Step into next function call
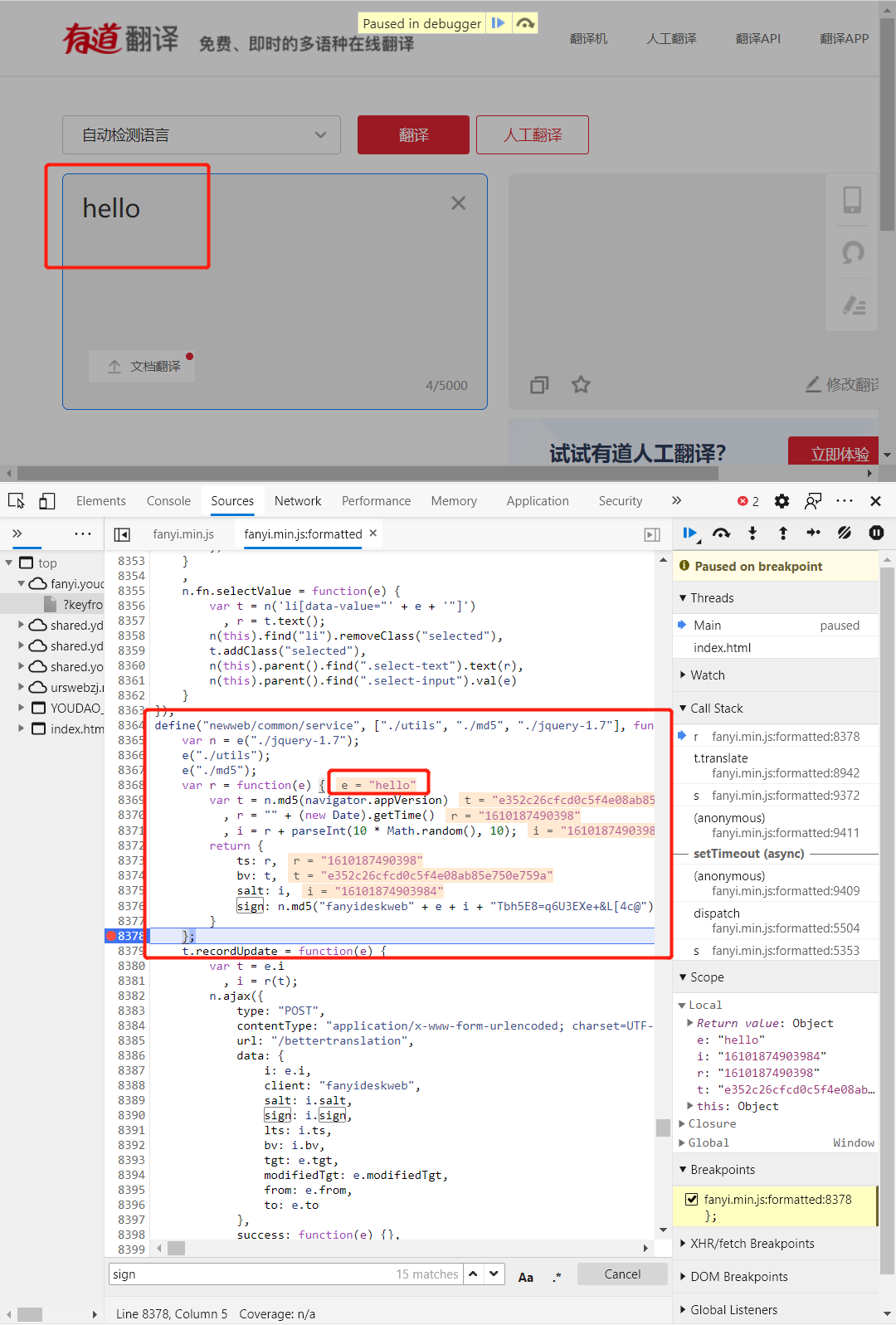896x1325 pixels. [752, 533]
